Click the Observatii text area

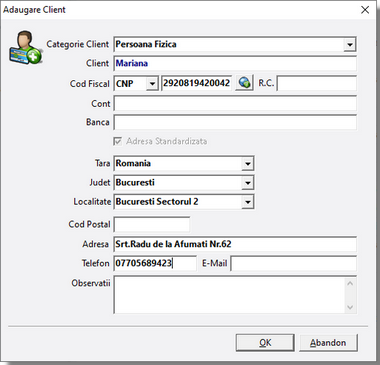point(229,295)
